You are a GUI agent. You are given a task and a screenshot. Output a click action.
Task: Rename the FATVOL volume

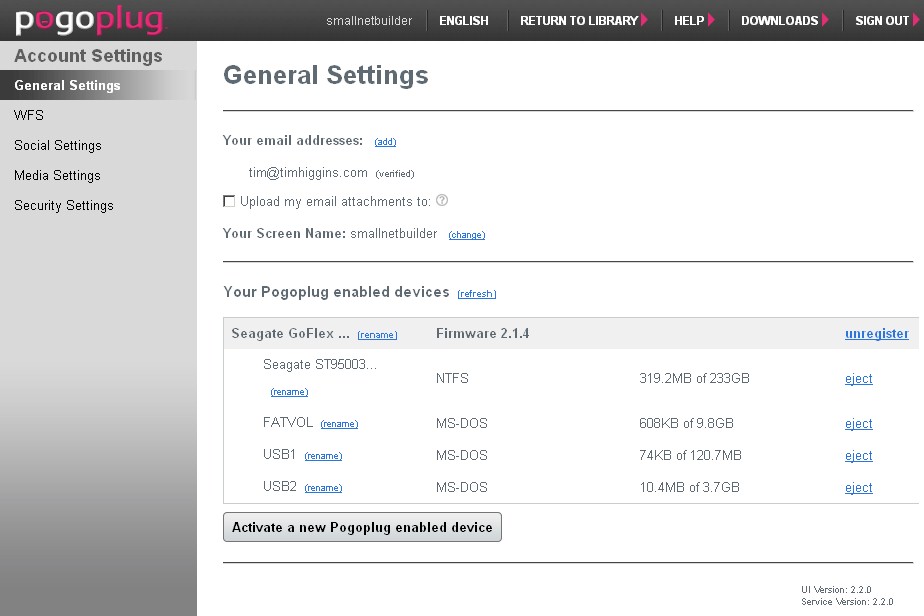point(339,424)
